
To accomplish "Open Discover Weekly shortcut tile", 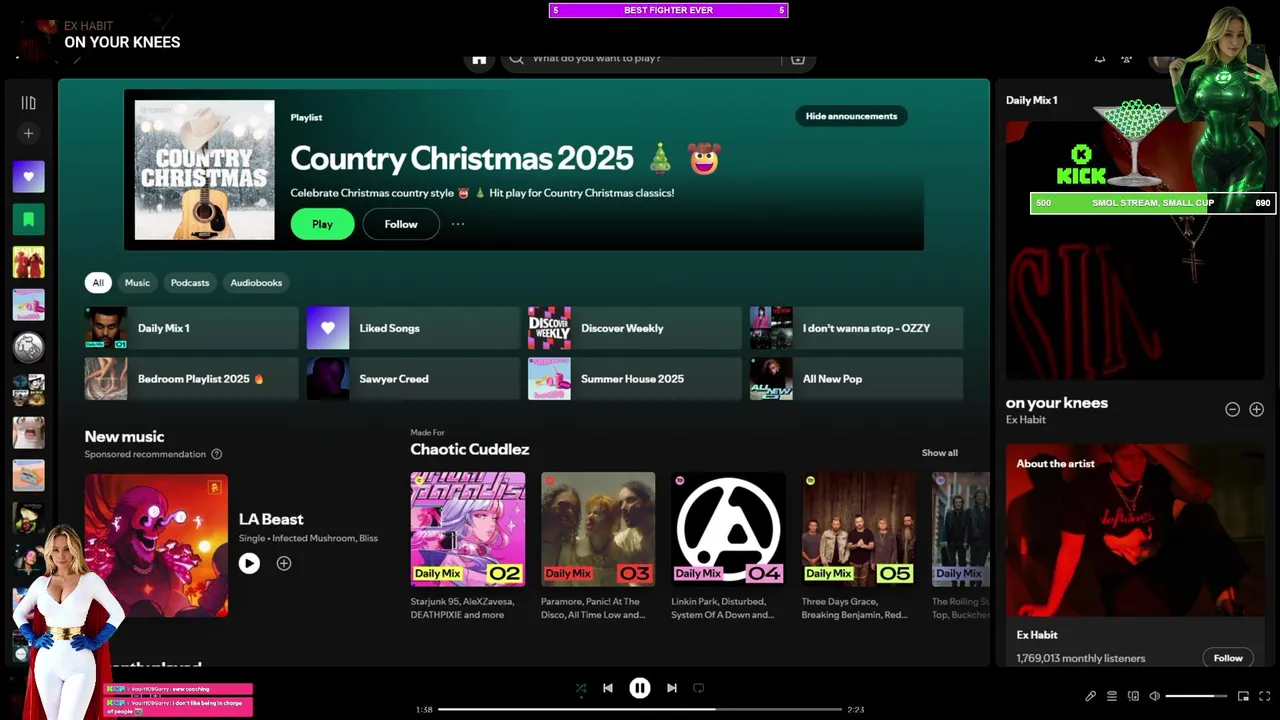I will (x=635, y=328).
